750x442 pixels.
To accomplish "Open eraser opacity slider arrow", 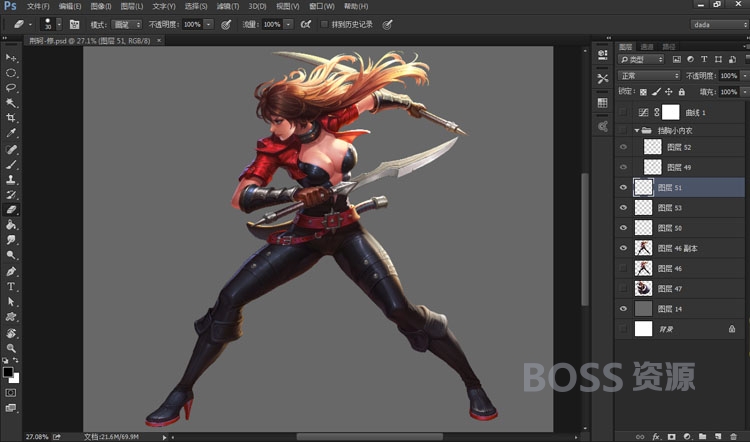I will [x=209, y=24].
